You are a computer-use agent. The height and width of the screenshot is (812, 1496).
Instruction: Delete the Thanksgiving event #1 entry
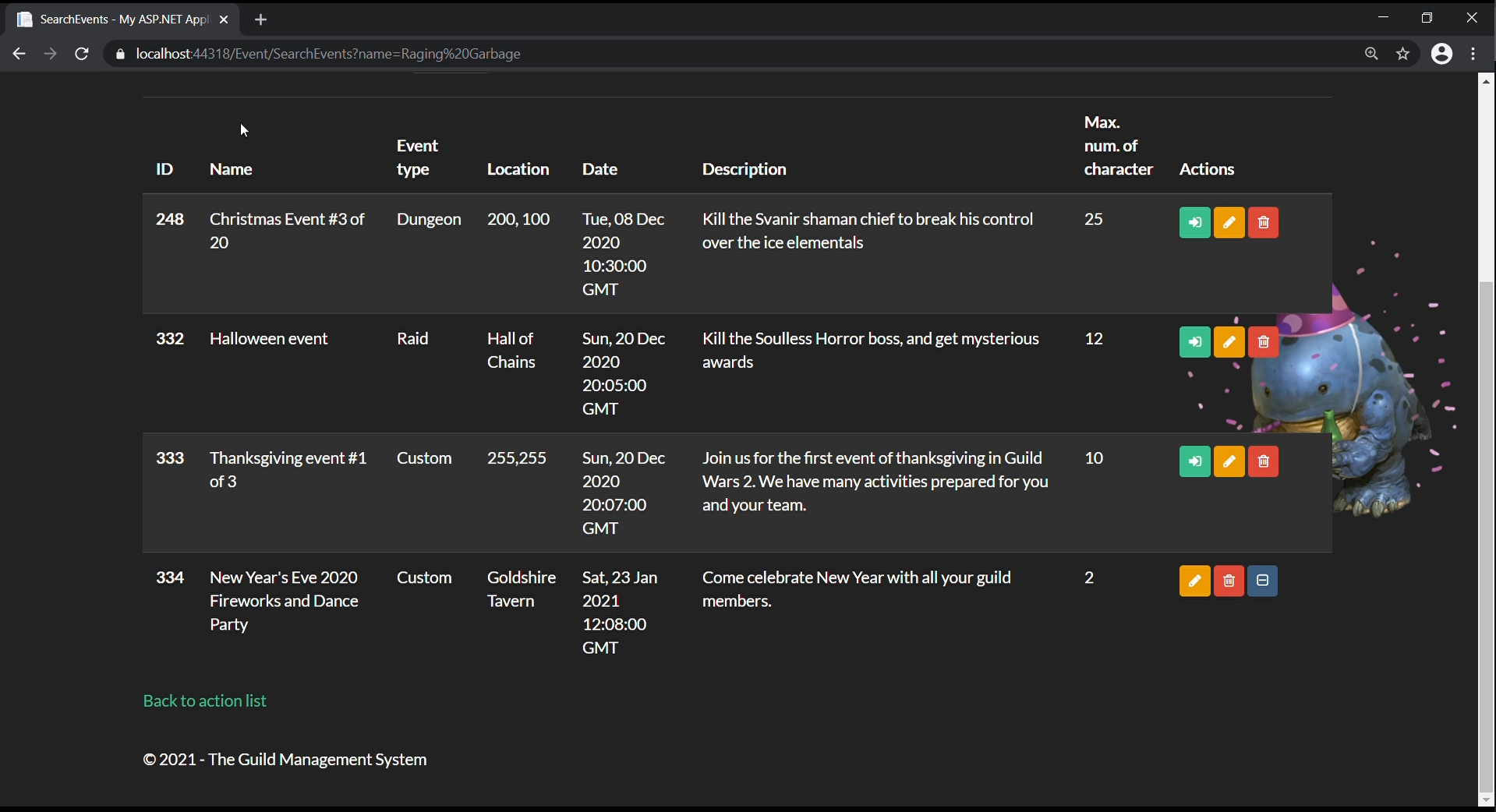pyautogui.click(x=1263, y=461)
